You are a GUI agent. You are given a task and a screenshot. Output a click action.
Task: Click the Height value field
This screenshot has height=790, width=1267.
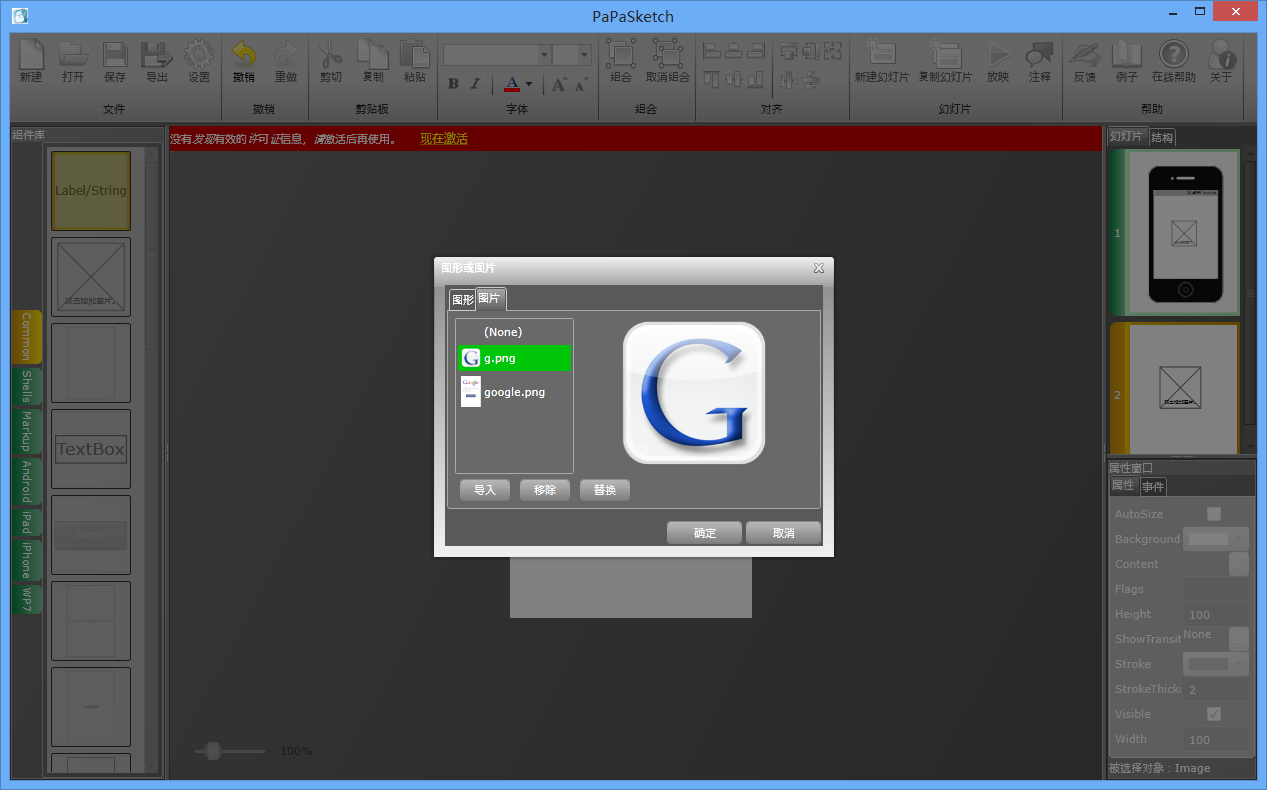(1216, 614)
